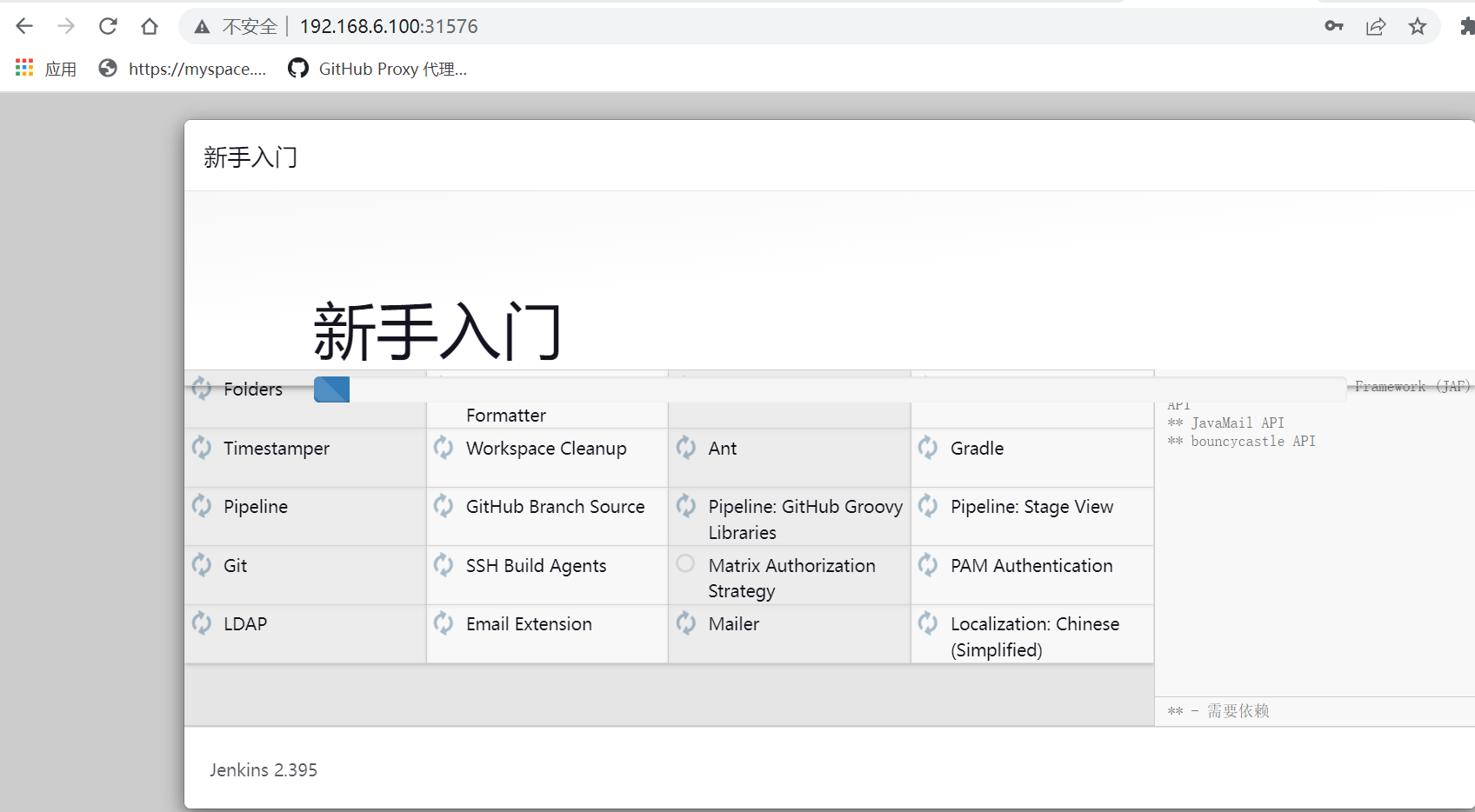
Task: Select the Email Extension label
Action: pyautogui.click(x=529, y=624)
